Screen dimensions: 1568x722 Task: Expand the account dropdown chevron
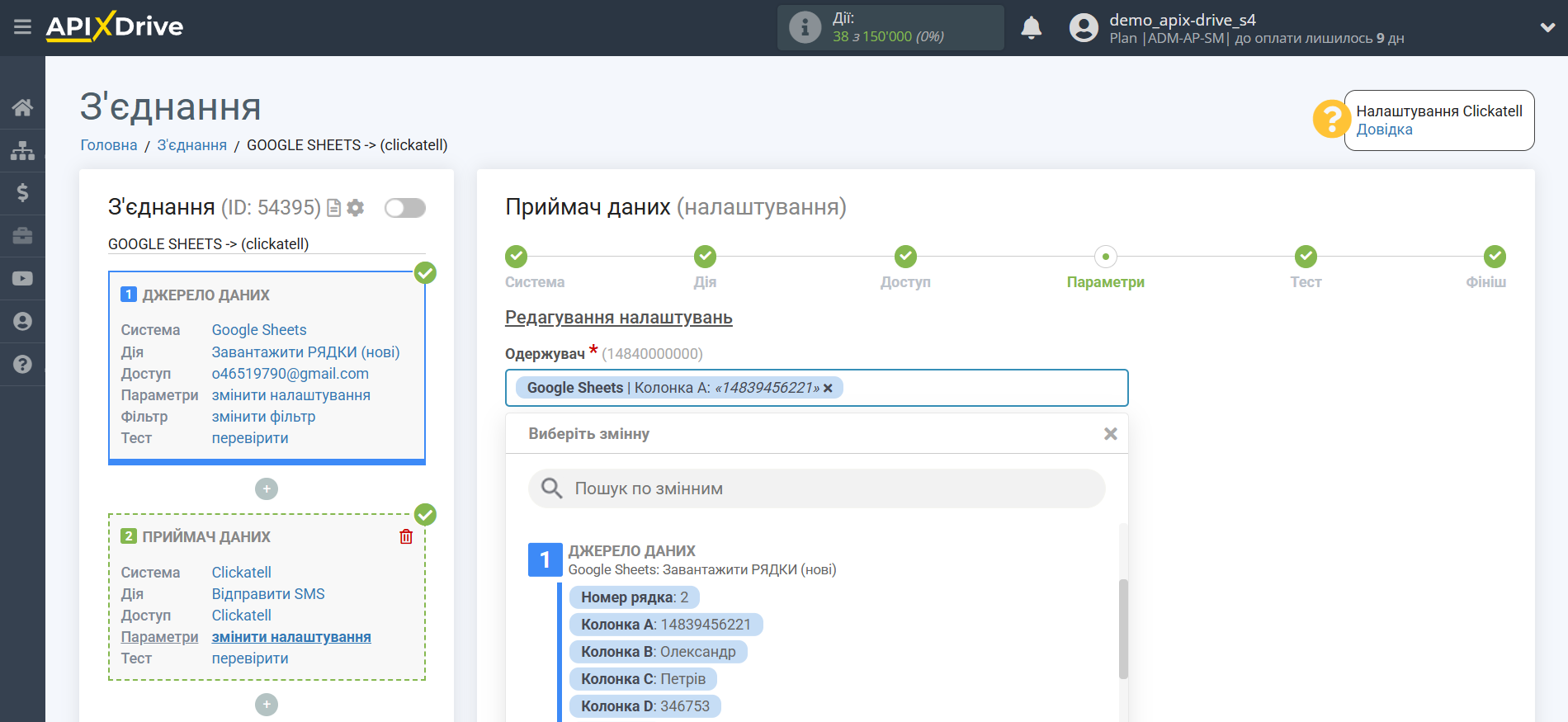pos(1547,27)
